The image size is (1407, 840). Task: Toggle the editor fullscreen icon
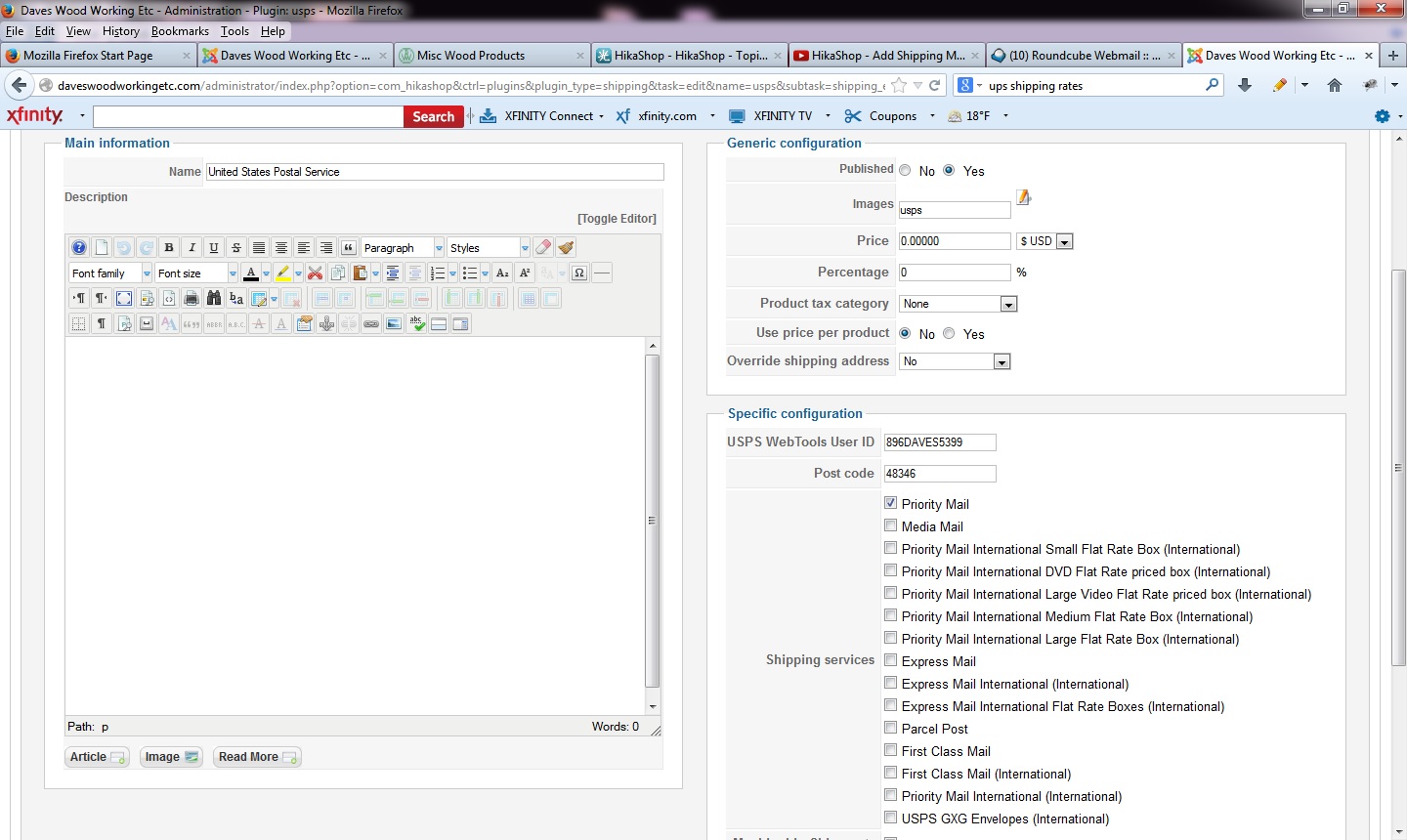click(x=124, y=299)
